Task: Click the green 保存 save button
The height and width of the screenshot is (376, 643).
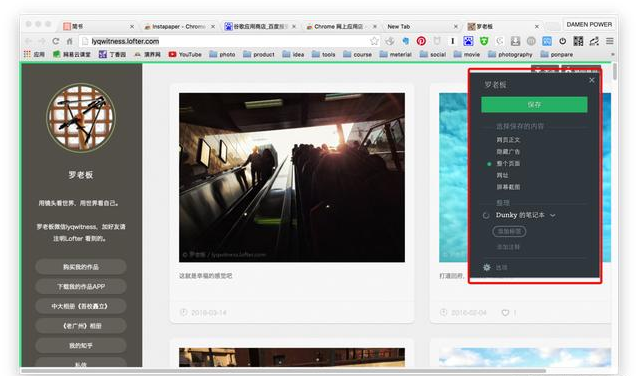Action: [534, 105]
